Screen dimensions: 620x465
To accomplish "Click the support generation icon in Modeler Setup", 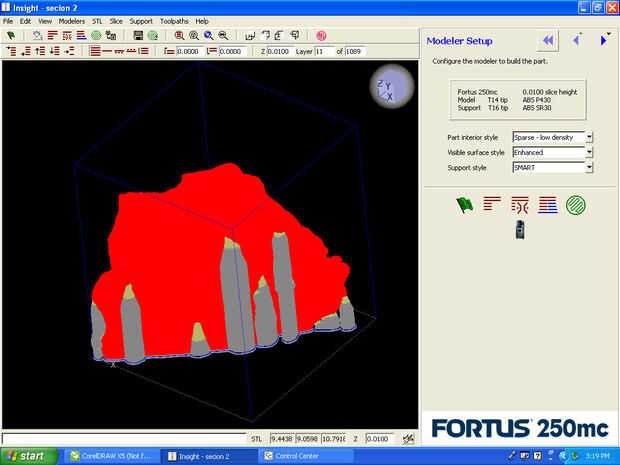I will tap(519, 205).
